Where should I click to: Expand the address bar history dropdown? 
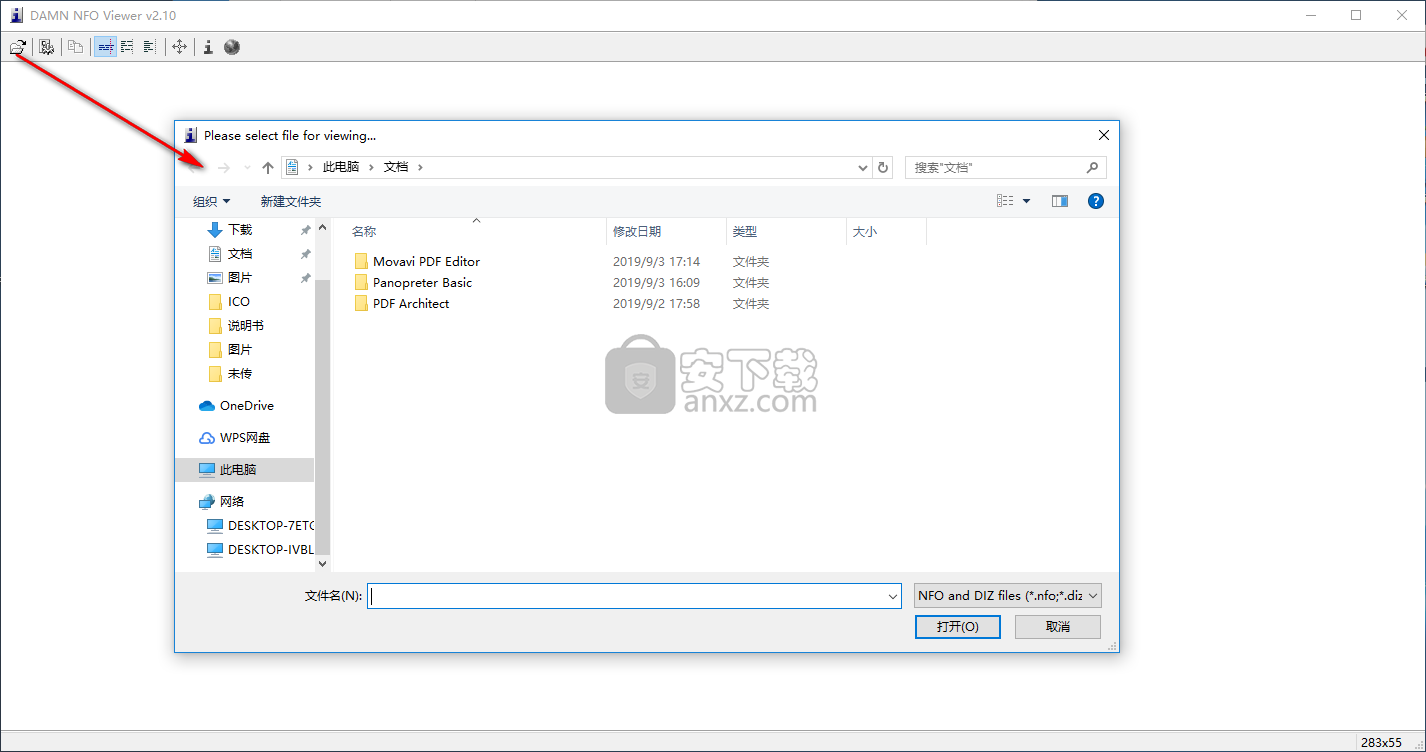(863, 168)
